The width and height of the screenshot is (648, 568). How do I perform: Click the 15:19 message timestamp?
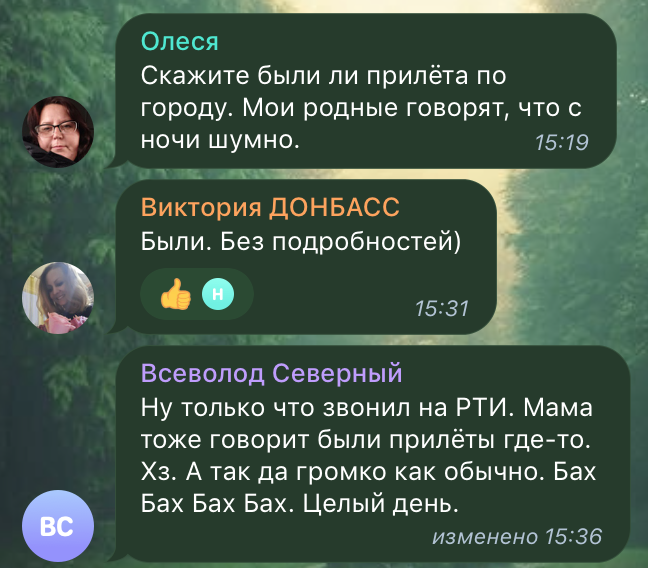click(x=562, y=143)
